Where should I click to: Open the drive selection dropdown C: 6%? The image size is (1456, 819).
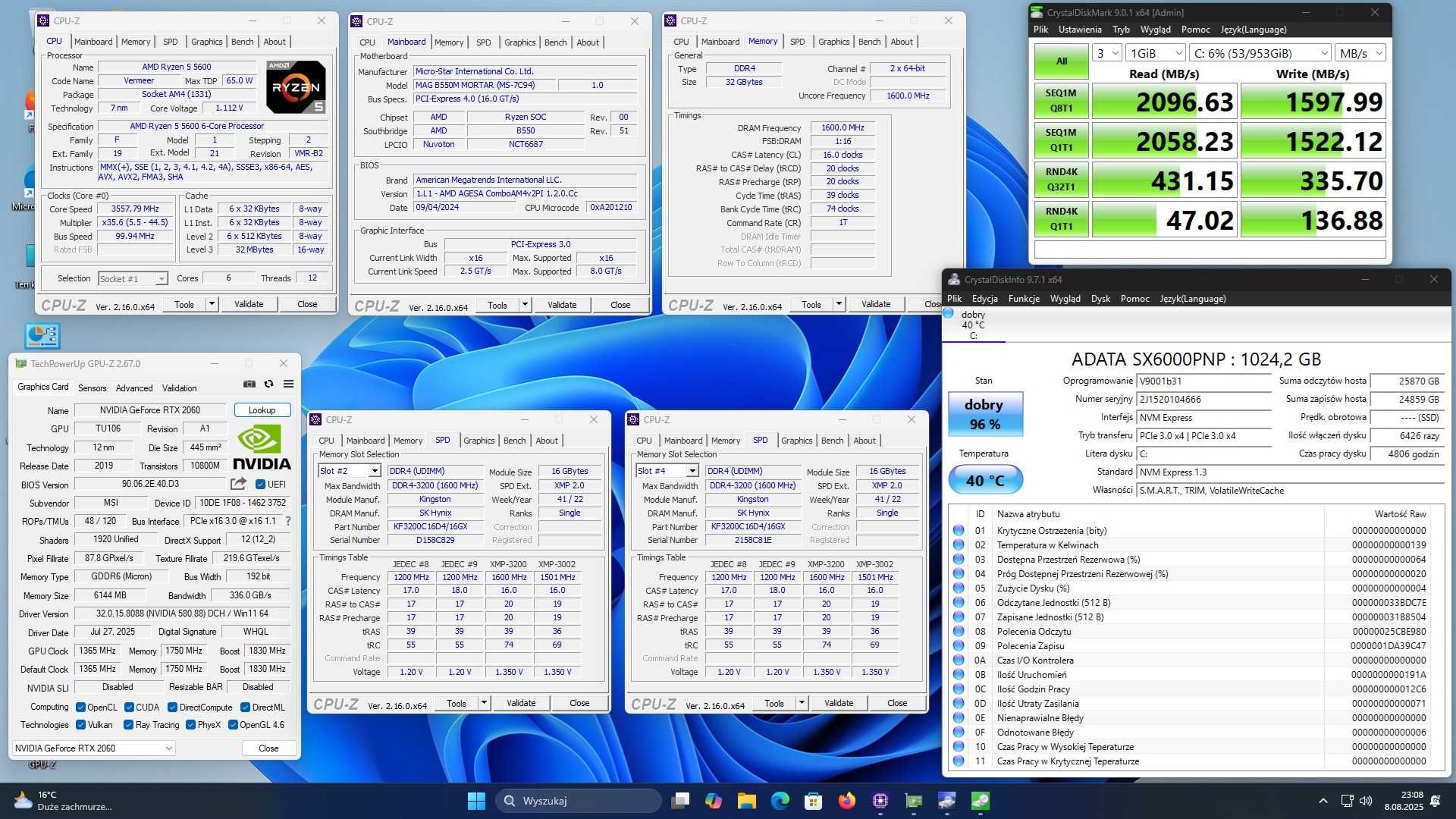click(x=1260, y=53)
